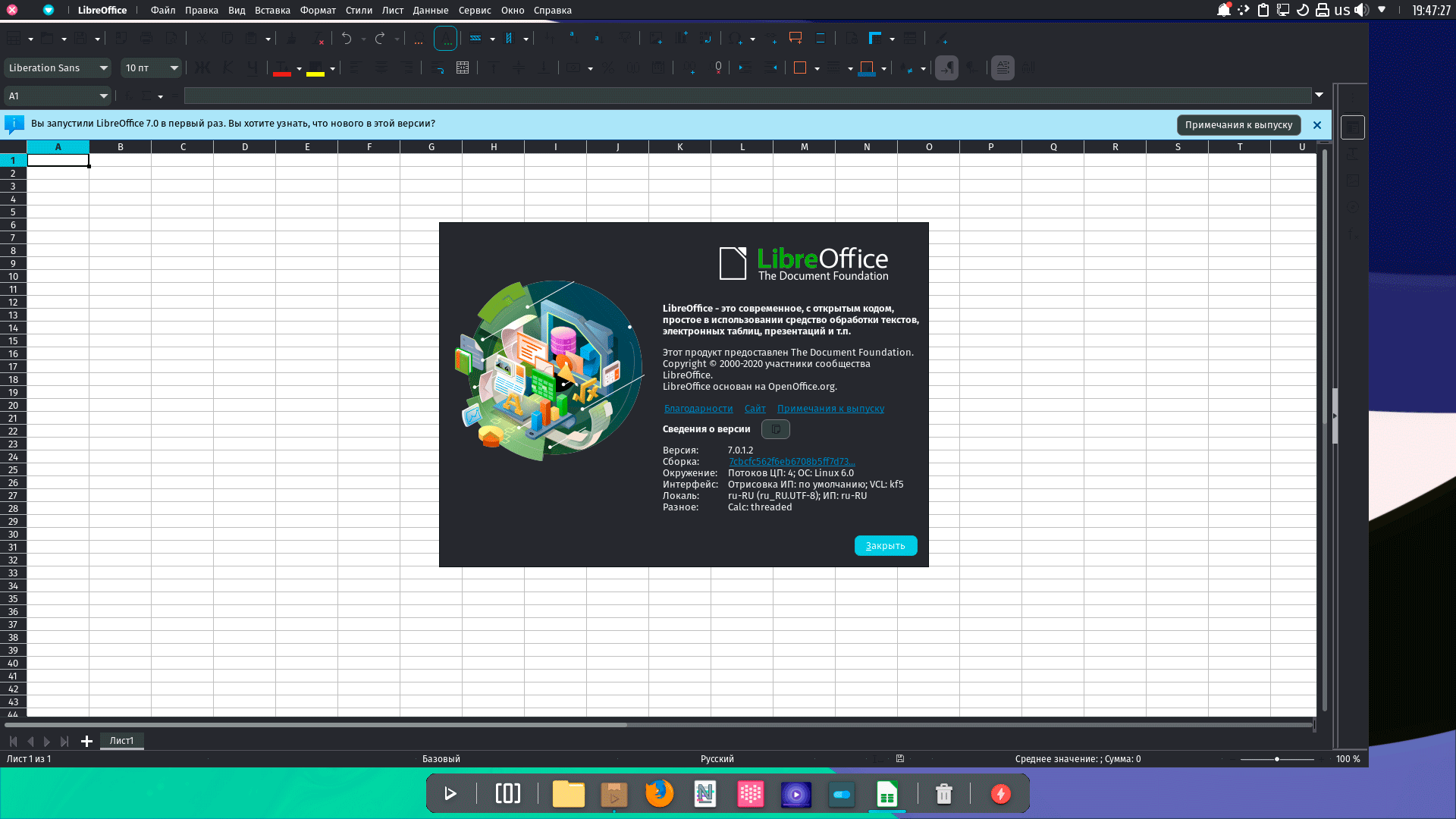Viewport: 1456px width, 819px height.
Task: Toggle automatic spell checking
Action: 446,39
